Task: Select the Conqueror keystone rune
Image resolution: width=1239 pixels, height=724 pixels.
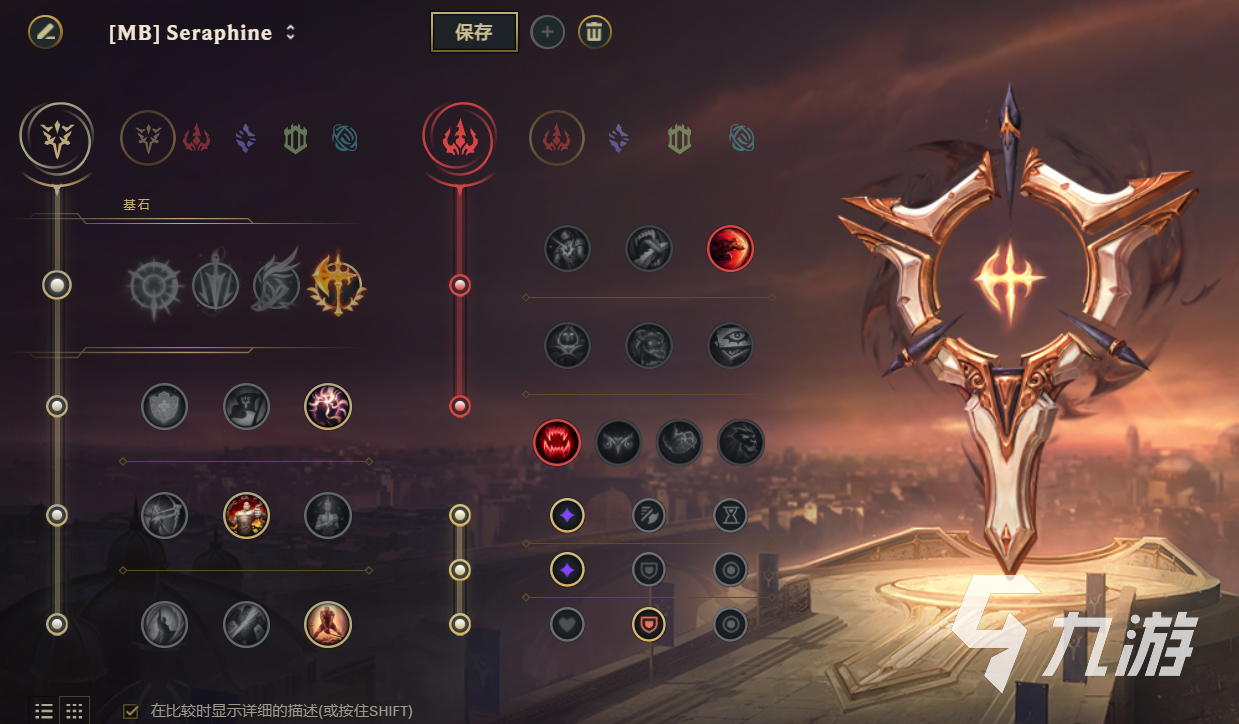Action: (x=336, y=284)
